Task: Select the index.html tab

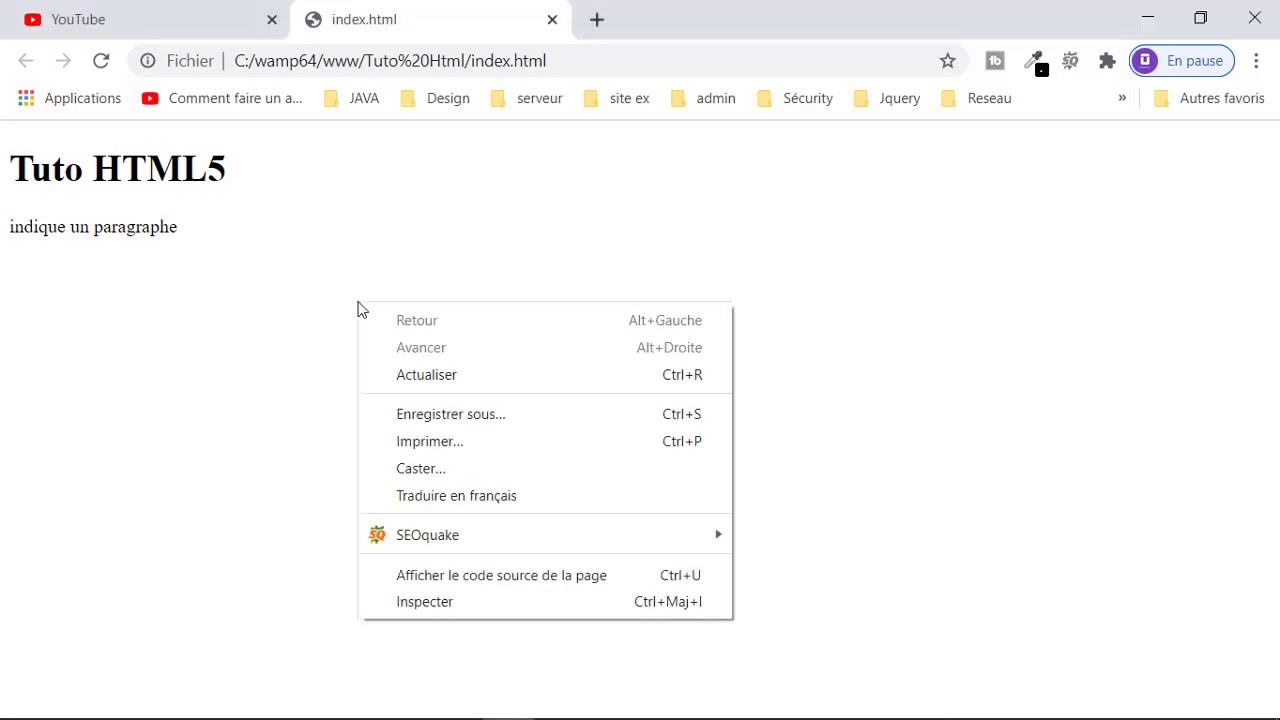Action: pyautogui.click(x=430, y=20)
